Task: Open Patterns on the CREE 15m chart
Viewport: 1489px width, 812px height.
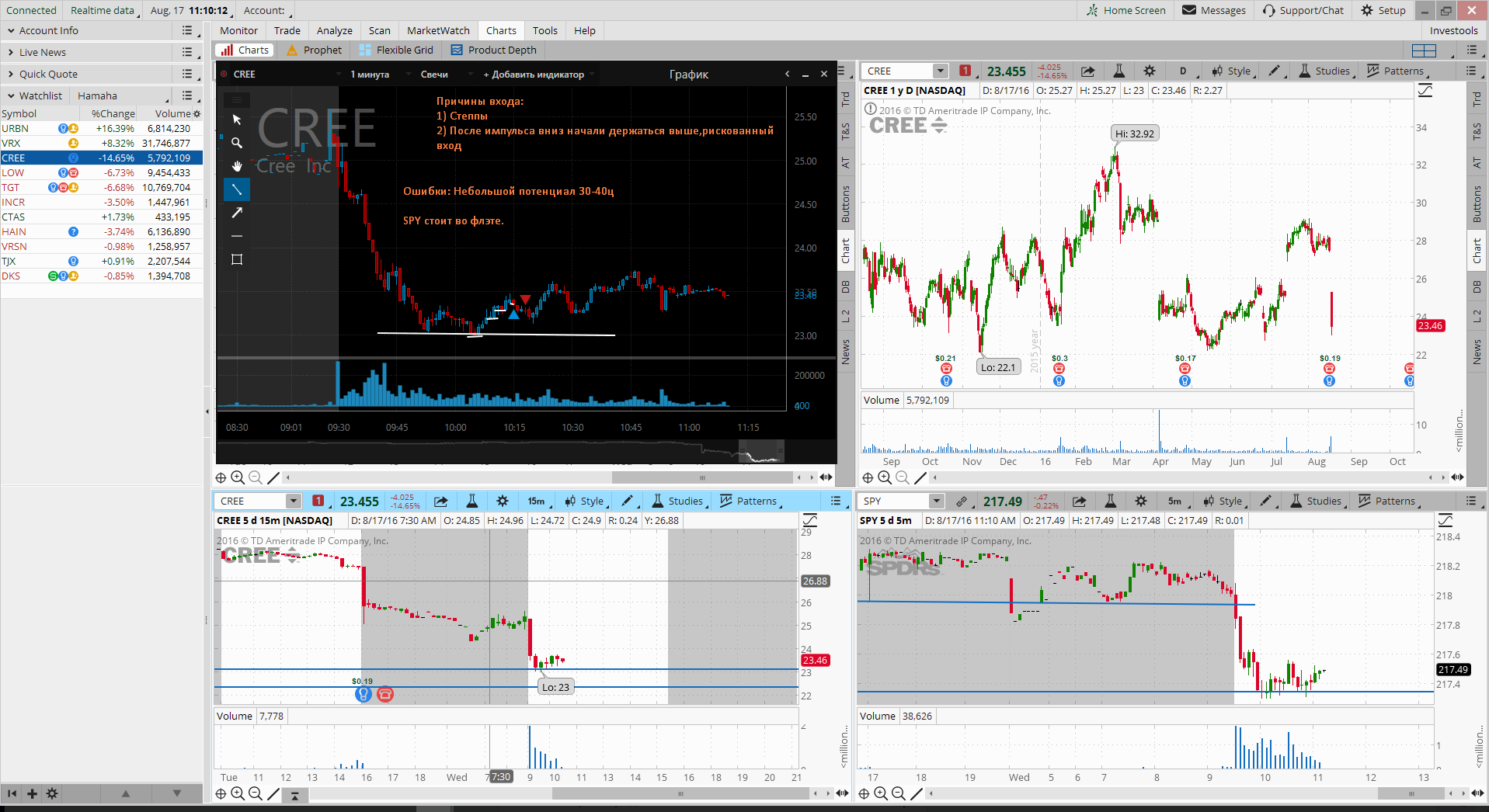Action: [x=751, y=501]
